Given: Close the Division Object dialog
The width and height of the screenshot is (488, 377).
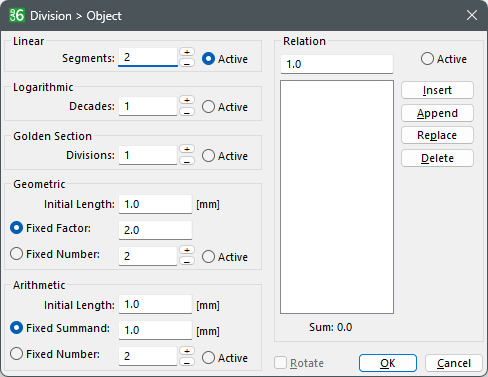Looking at the screenshot, I should pos(472,15).
